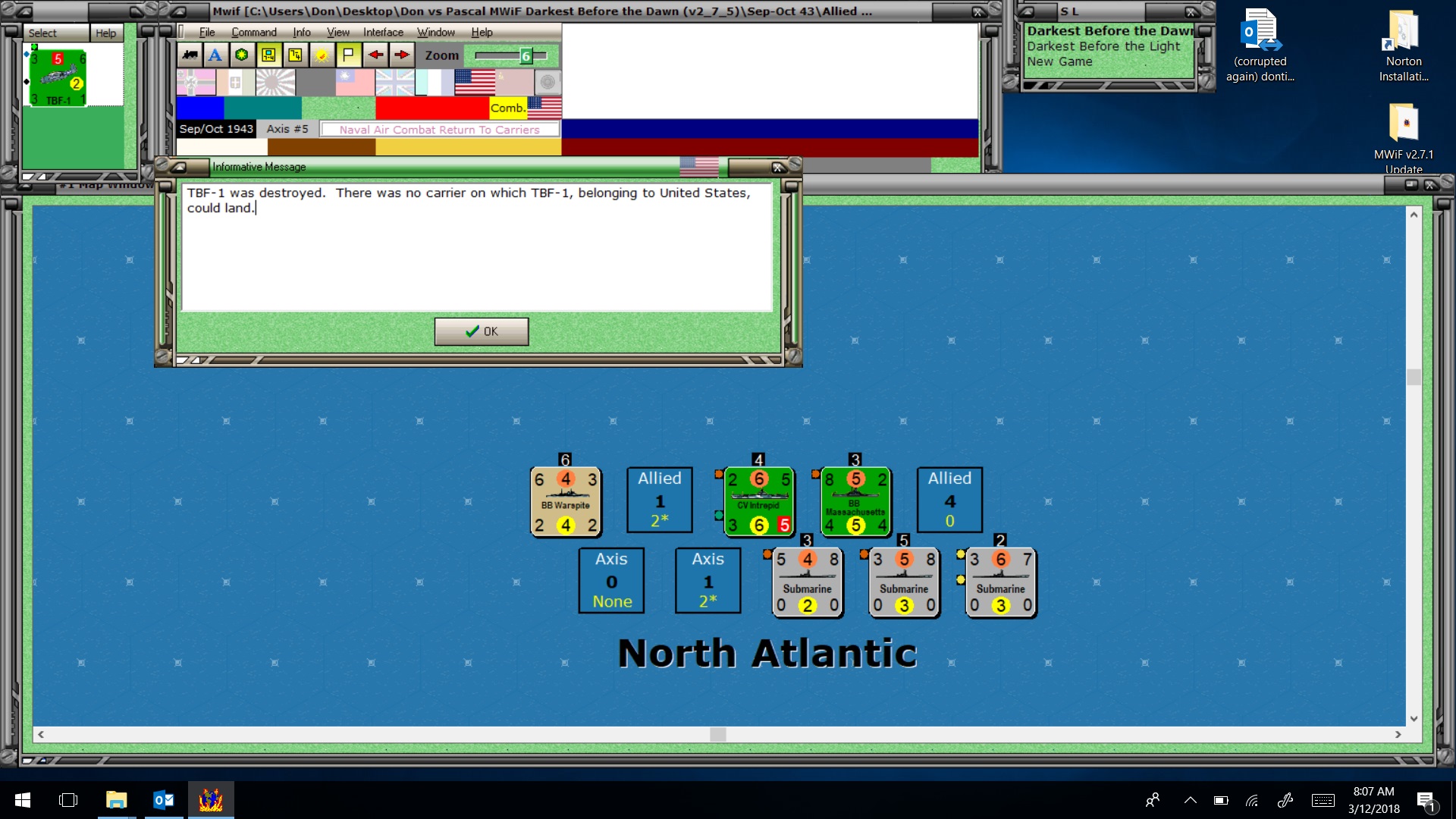Screen dimensions: 1456x819
Task: Adjust the Zoom slider handle
Action: coord(526,55)
